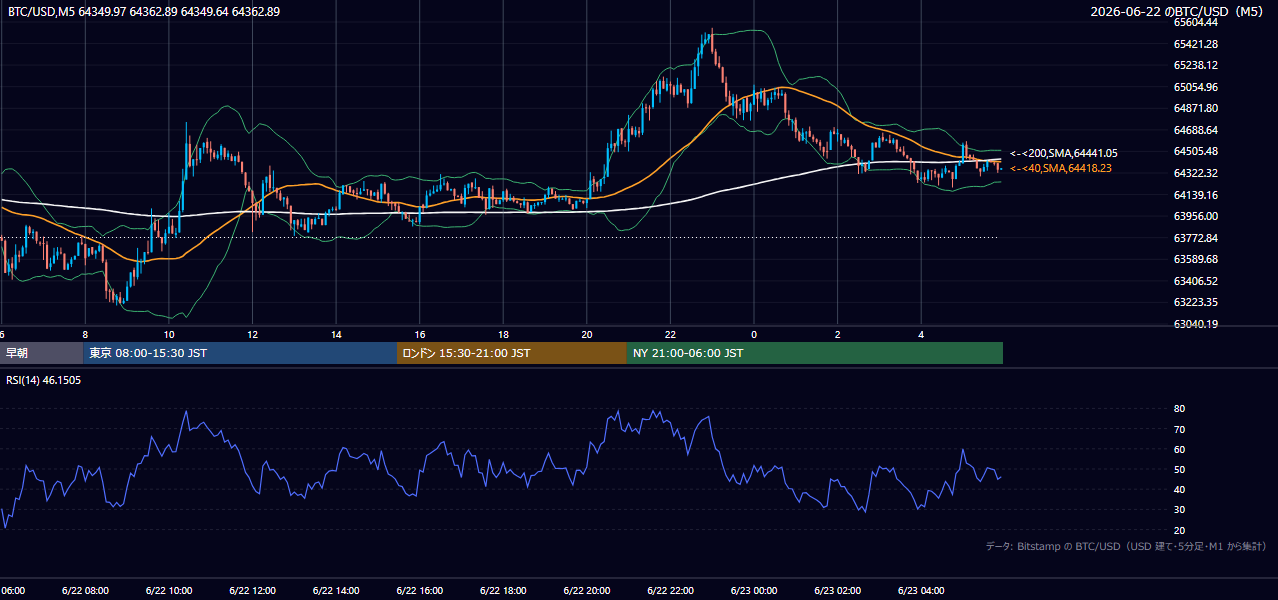
Task: Click the 6/22 10:00 date label
Action: tap(169, 591)
